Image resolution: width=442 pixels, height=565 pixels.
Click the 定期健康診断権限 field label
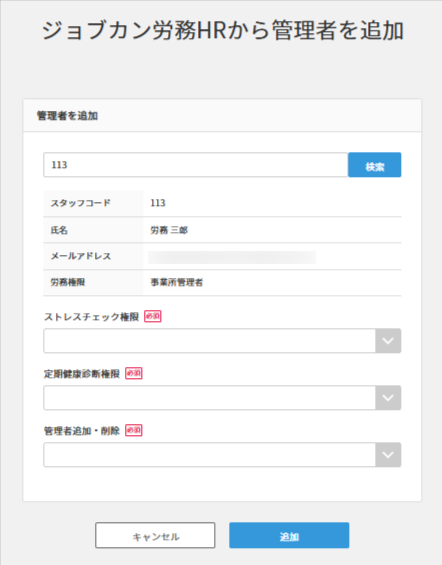82,374
